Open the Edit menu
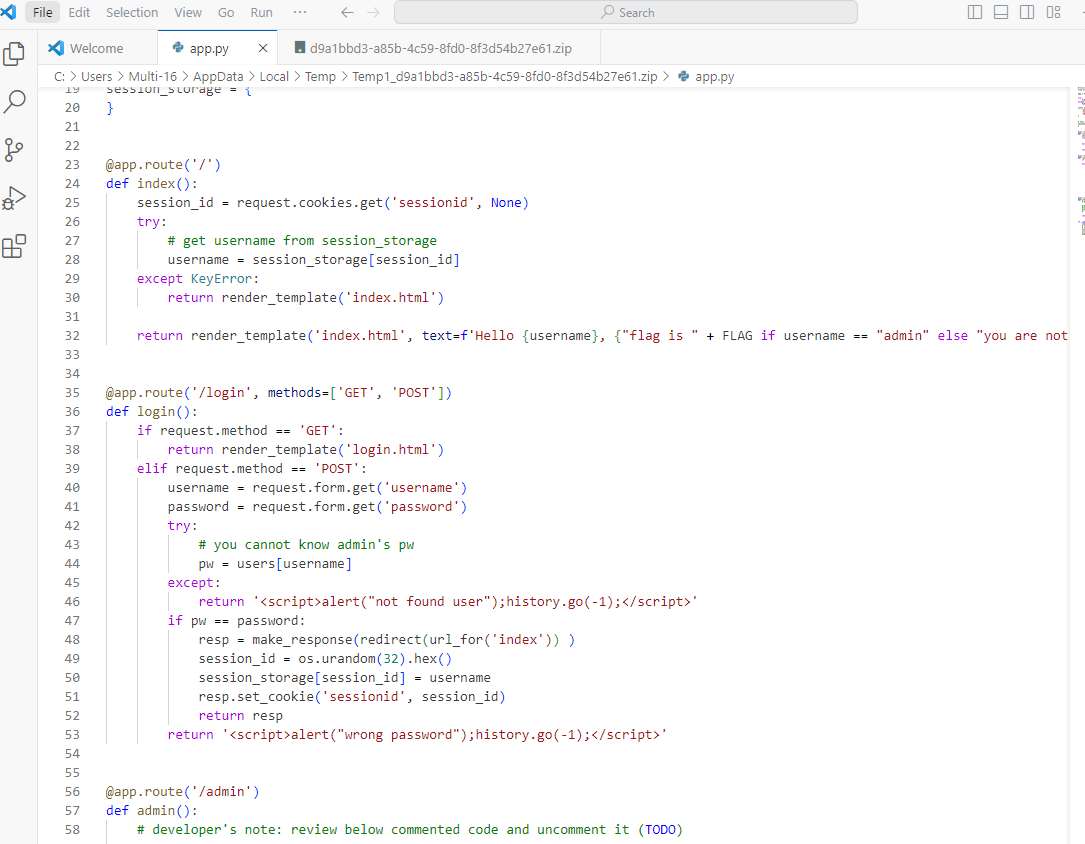This screenshot has height=844, width=1085. click(x=79, y=12)
